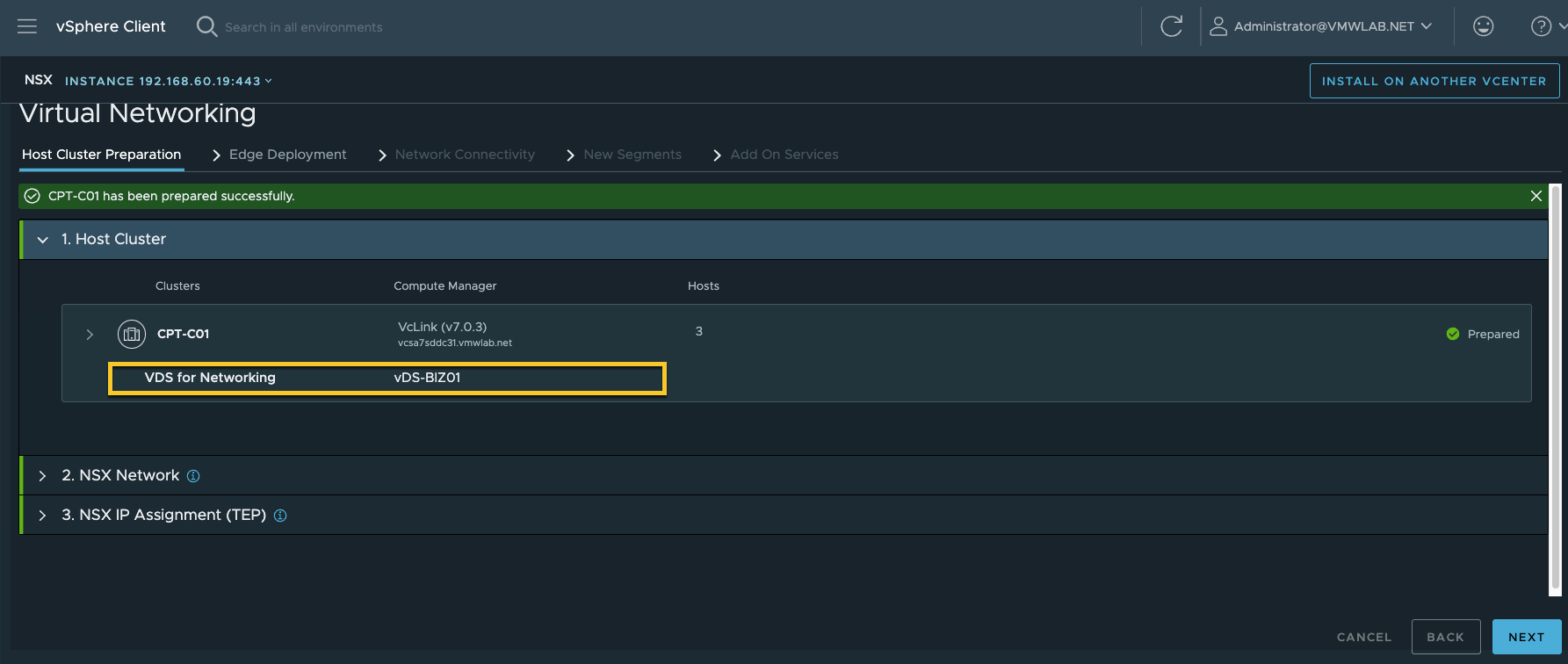Open the help question mark menu

pyautogui.click(x=1541, y=26)
